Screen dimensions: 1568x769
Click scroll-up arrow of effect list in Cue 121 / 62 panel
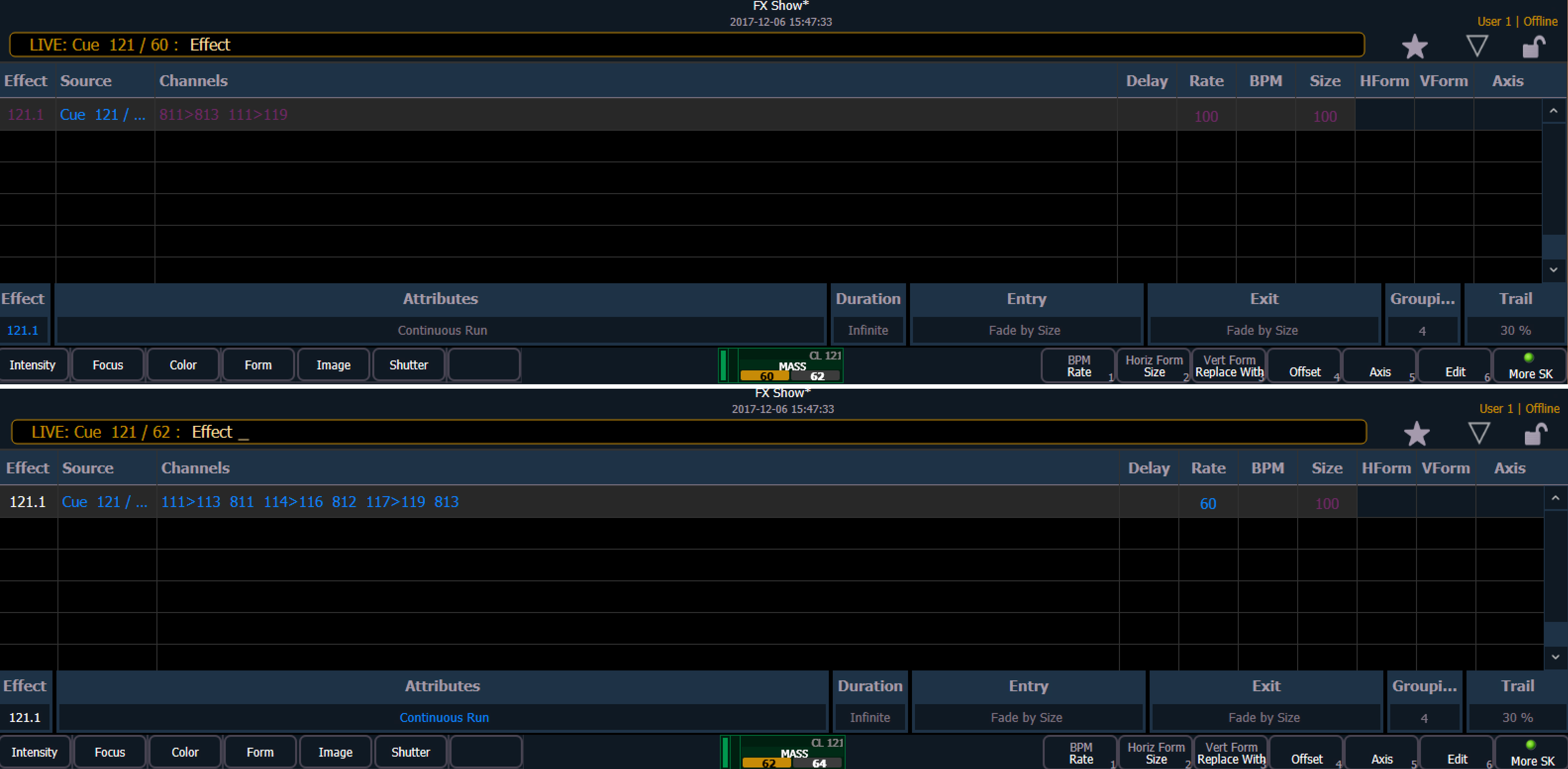(1555, 498)
